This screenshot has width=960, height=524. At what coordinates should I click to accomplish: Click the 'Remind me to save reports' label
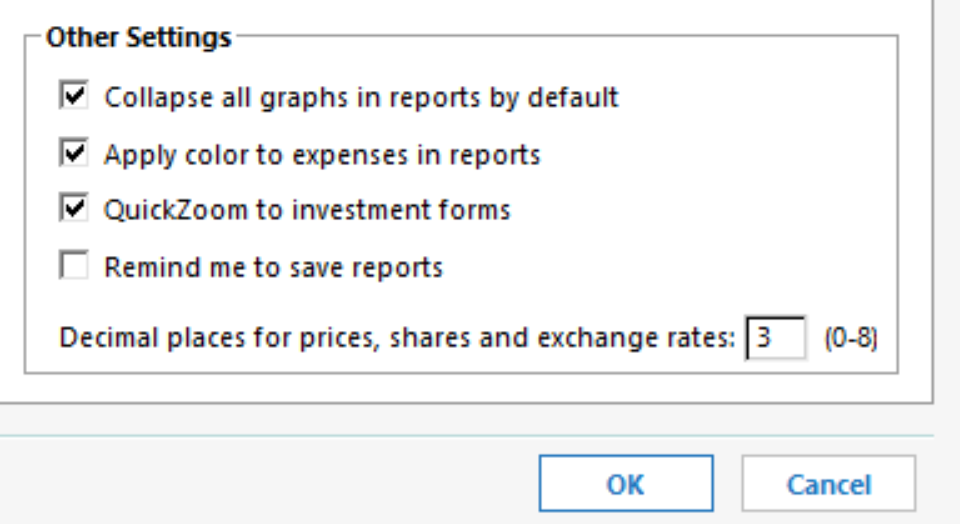pos(273,268)
